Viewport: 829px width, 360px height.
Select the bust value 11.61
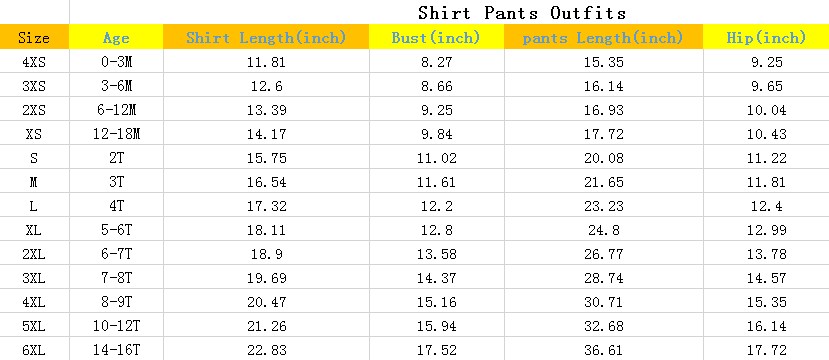(437, 182)
